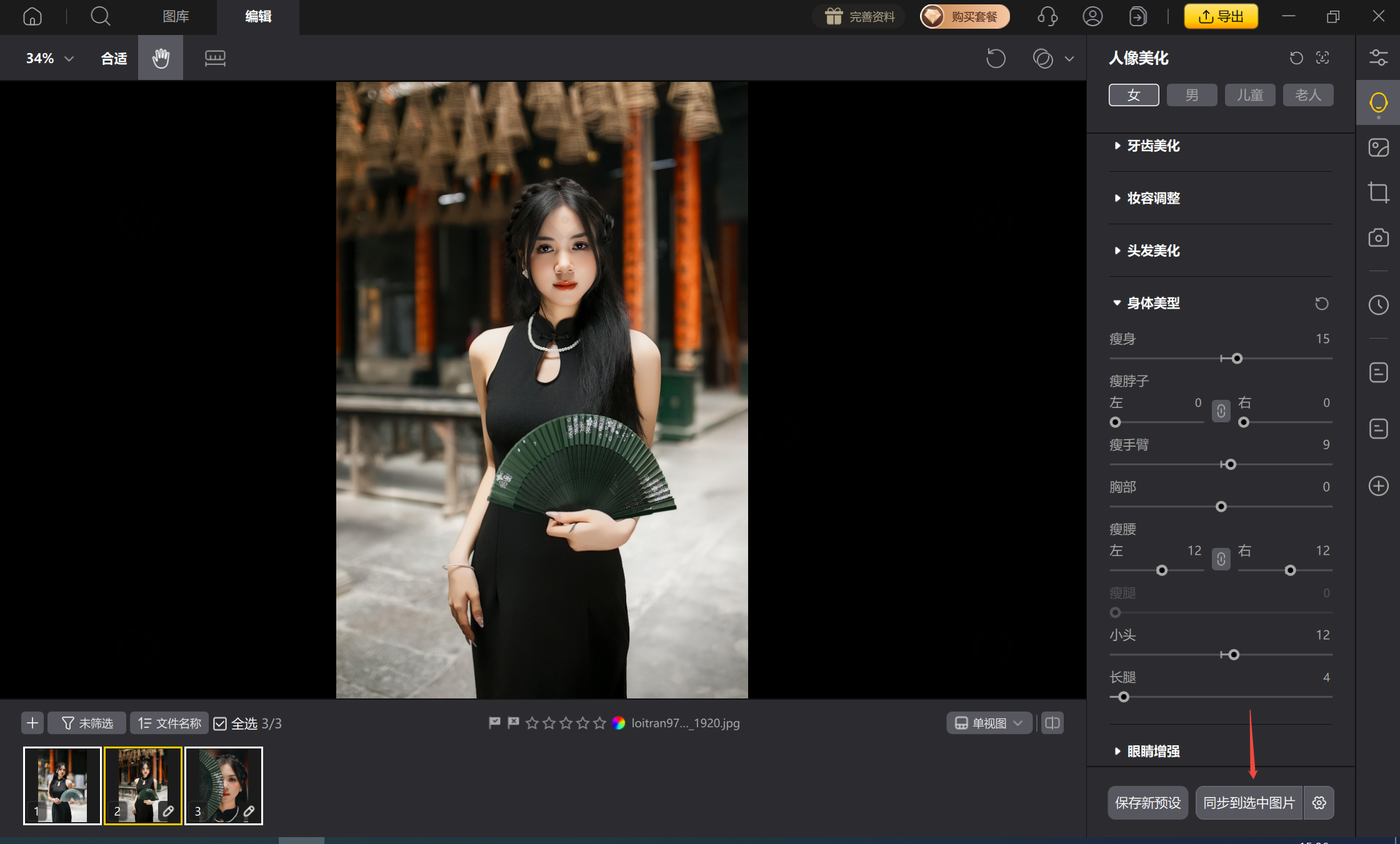The width and height of the screenshot is (1400, 844).
Task: Expand the 牙齿美化 section
Action: coord(1153,146)
